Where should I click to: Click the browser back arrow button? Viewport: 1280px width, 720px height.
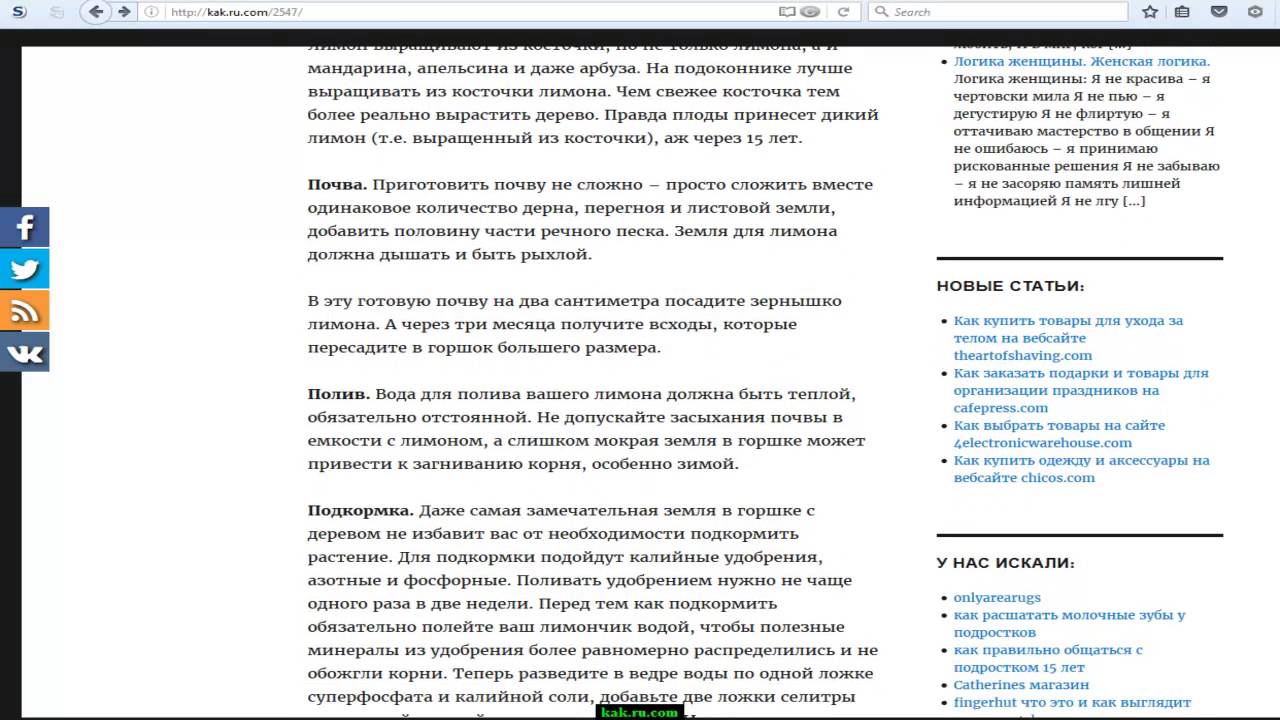point(96,12)
